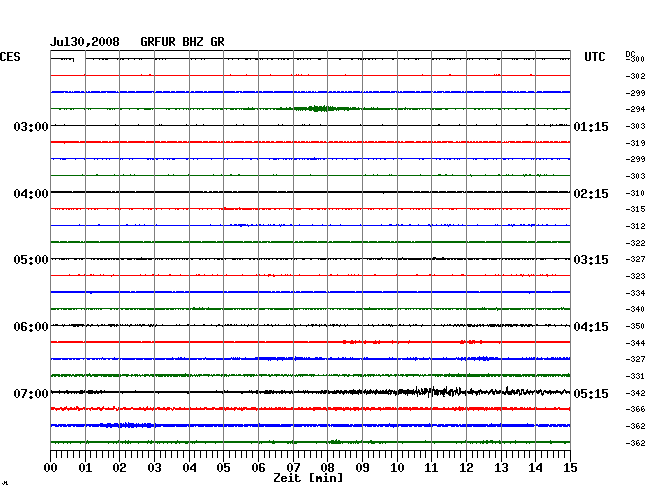The width and height of the screenshot is (650, 494).
Task: Click the "02" minute axis label
Action: pos(119,468)
